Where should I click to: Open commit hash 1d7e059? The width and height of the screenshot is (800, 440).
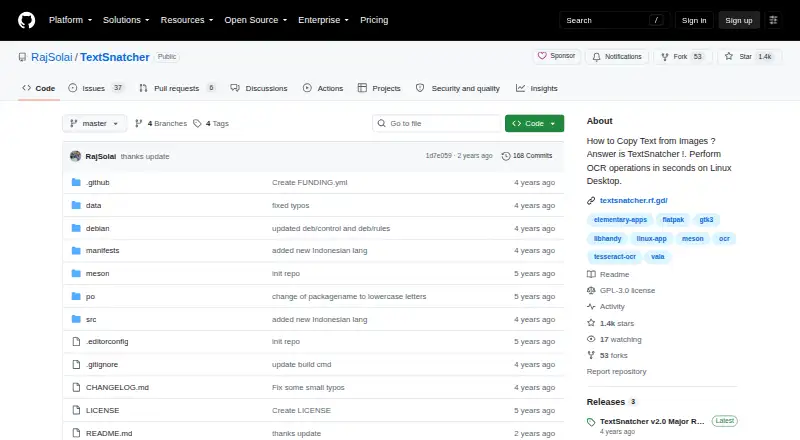438,156
